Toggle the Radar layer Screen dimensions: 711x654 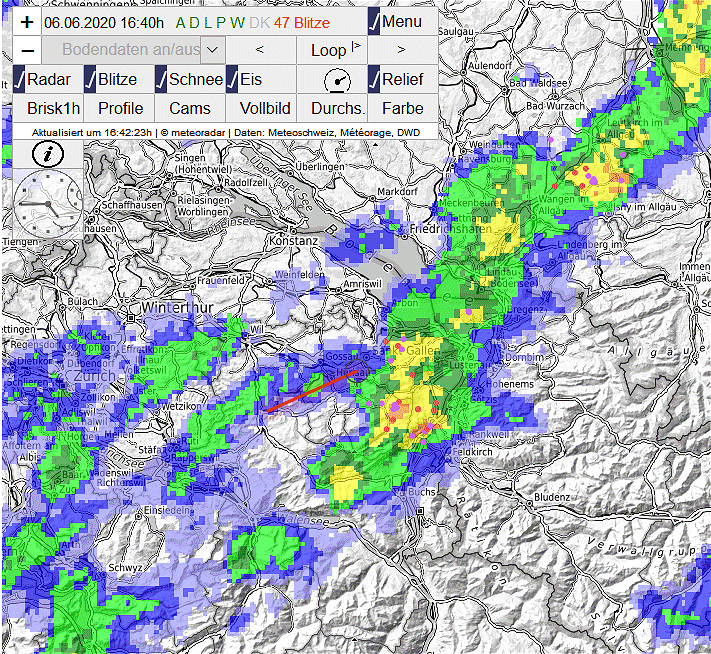pos(48,80)
